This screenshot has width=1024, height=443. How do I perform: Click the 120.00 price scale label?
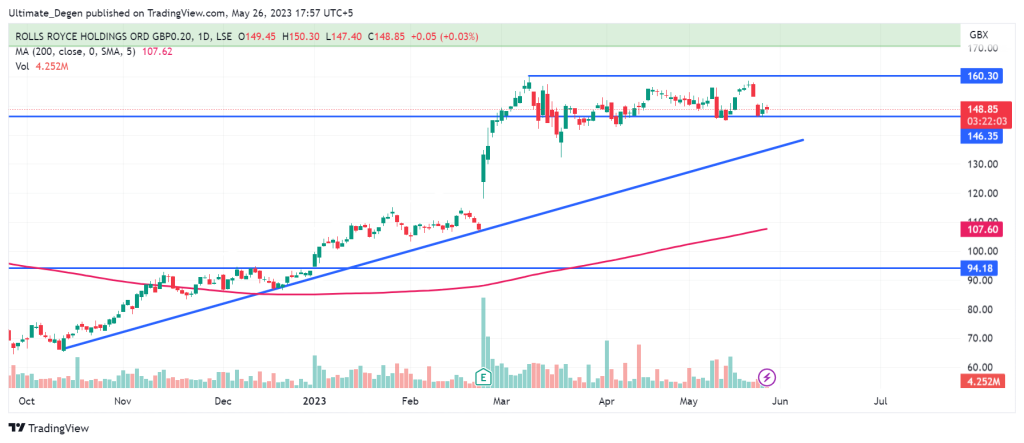coord(982,193)
